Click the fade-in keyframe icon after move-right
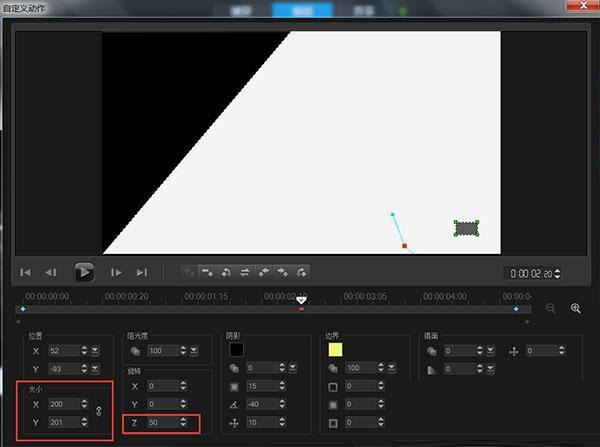 click(x=301, y=272)
